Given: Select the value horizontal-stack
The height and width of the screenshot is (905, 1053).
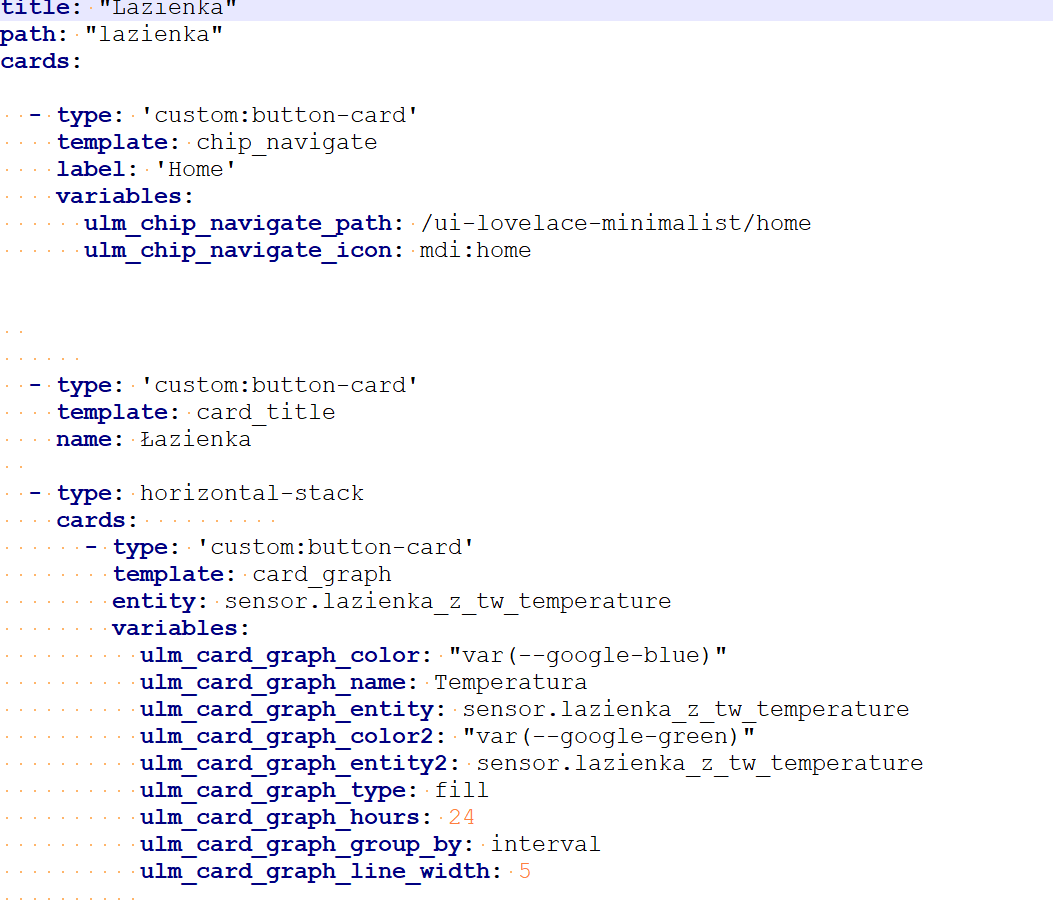Looking at the screenshot, I should tap(252, 493).
